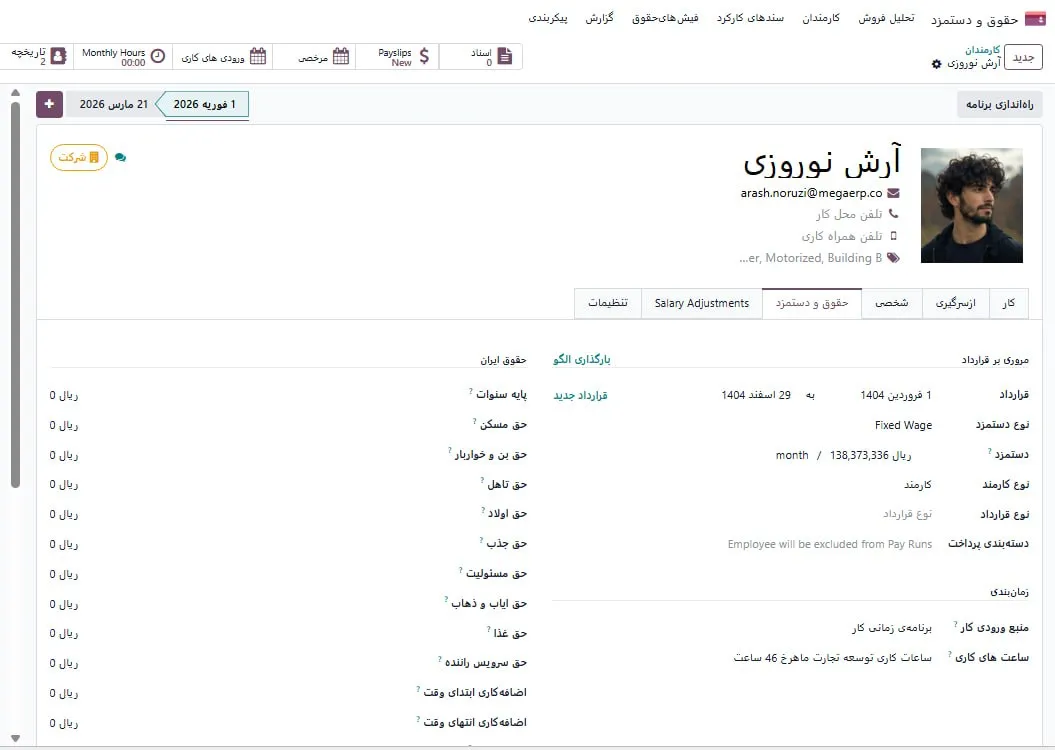Image resolution: width=1055 pixels, height=750 pixels.
Task: Switch to the شخصی tab
Action: tap(892, 303)
